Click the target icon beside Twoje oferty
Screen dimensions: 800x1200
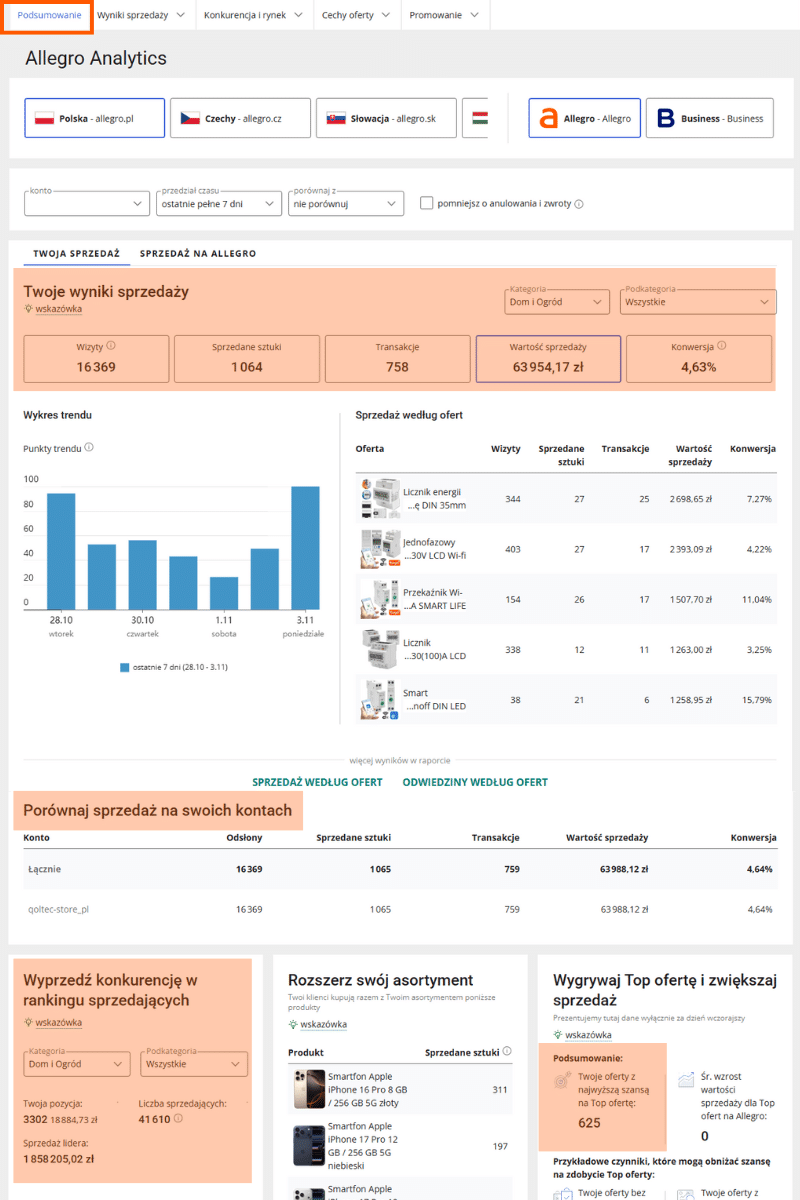[x=563, y=1080]
